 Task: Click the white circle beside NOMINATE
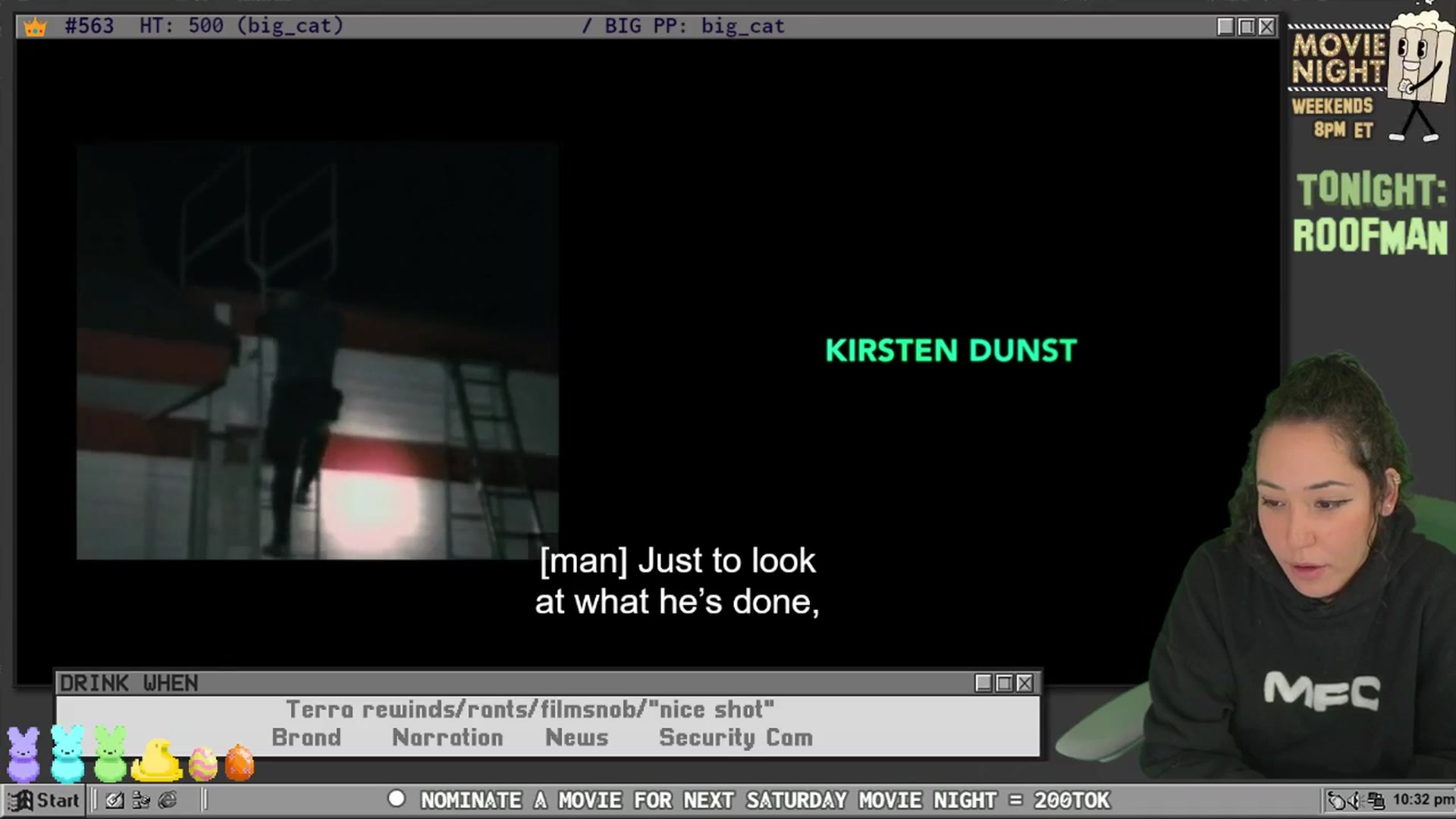397,799
